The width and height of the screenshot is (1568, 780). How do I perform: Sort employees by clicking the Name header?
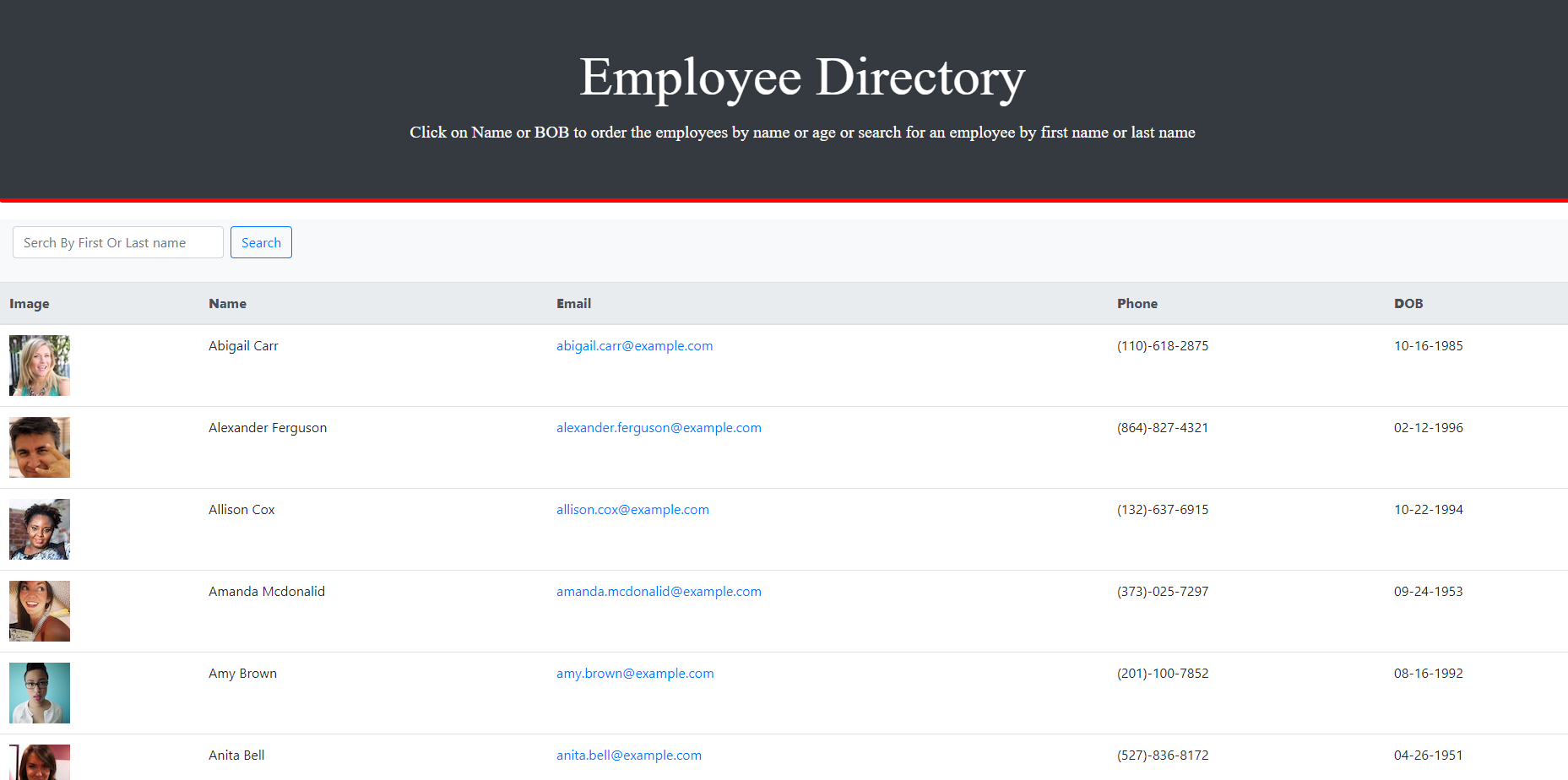click(x=227, y=303)
